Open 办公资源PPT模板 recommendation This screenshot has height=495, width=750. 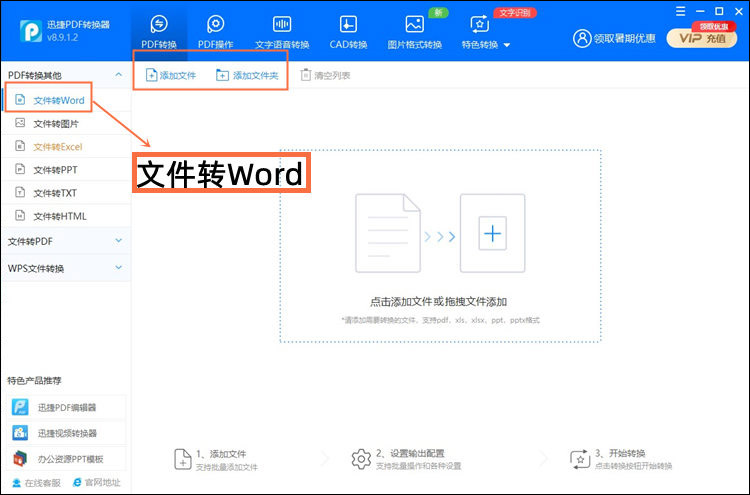click(x=67, y=459)
